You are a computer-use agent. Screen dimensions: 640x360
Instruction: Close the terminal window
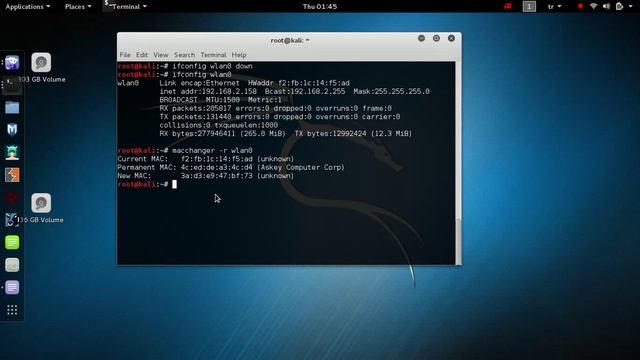point(451,38)
